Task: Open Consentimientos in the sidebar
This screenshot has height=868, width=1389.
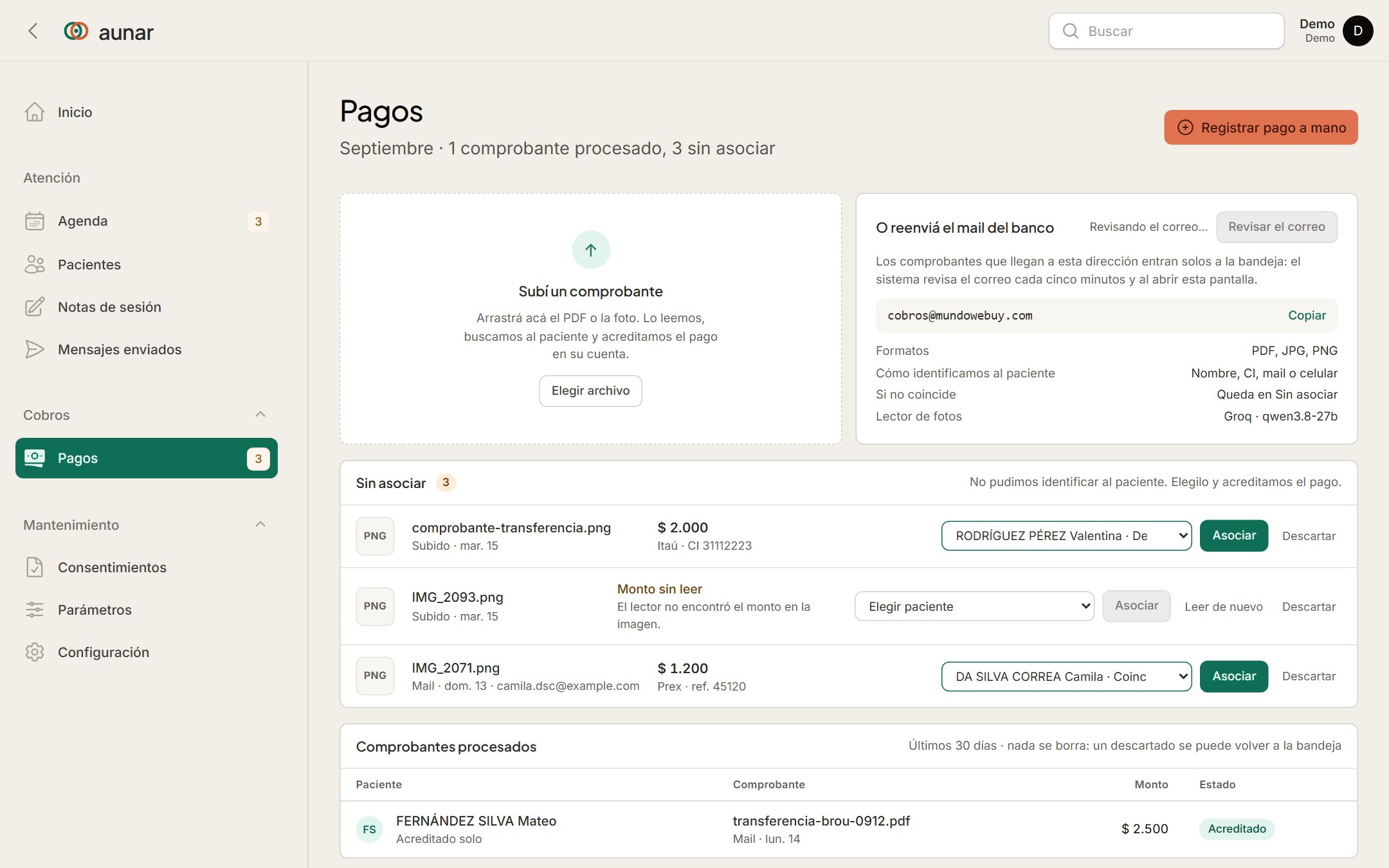Action: tap(147, 567)
